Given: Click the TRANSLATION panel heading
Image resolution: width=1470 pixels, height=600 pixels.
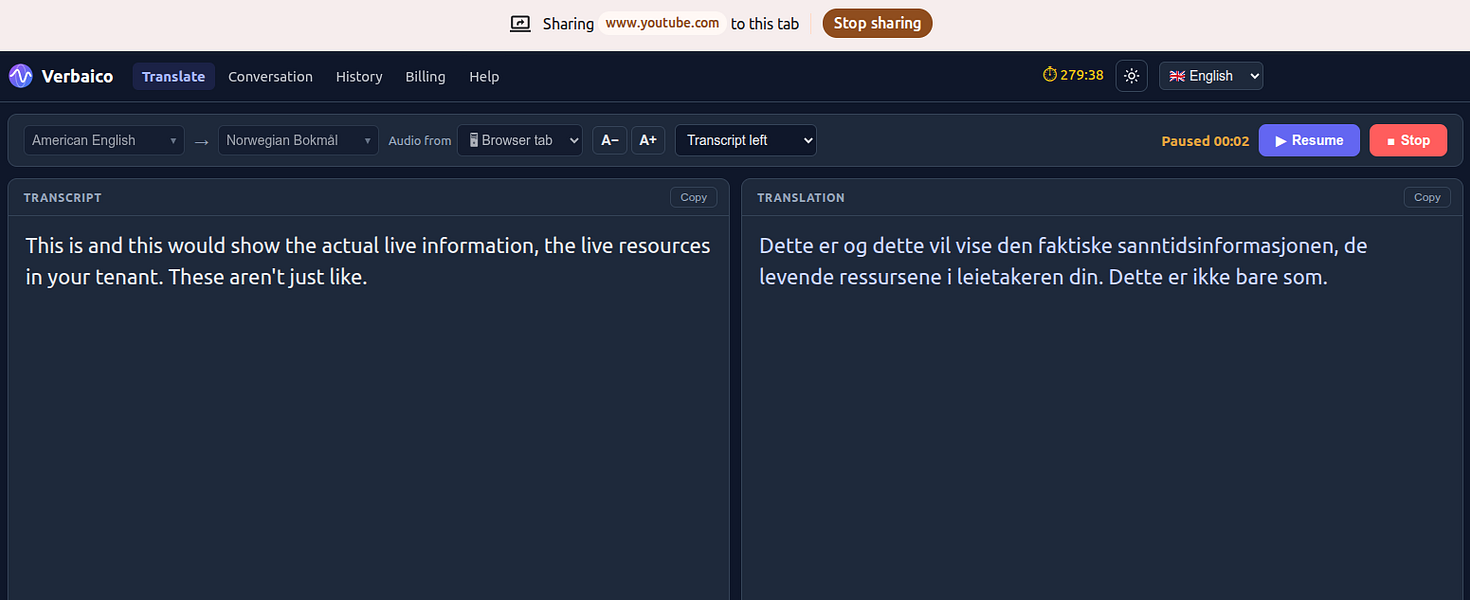Looking at the screenshot, I should coord(801,198).
